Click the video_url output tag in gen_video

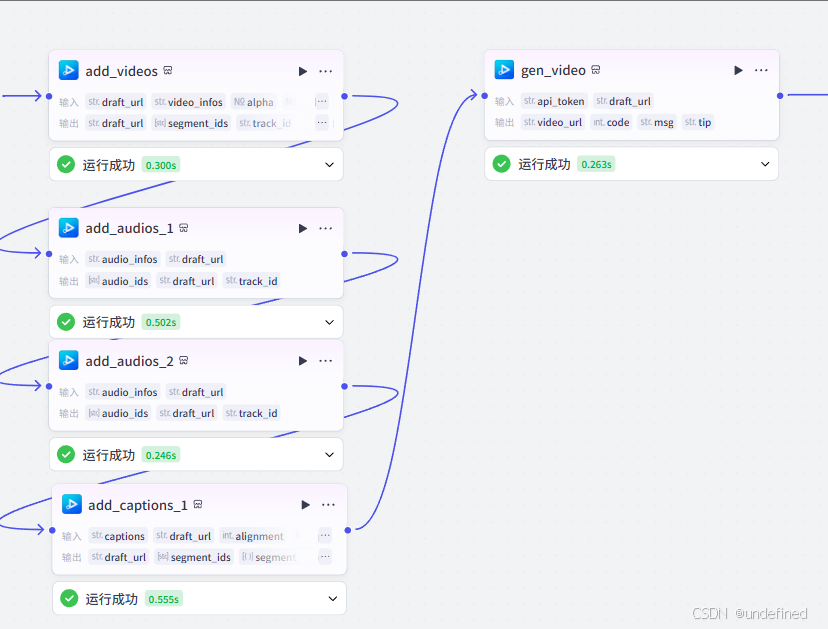click(x=553, y=122)
